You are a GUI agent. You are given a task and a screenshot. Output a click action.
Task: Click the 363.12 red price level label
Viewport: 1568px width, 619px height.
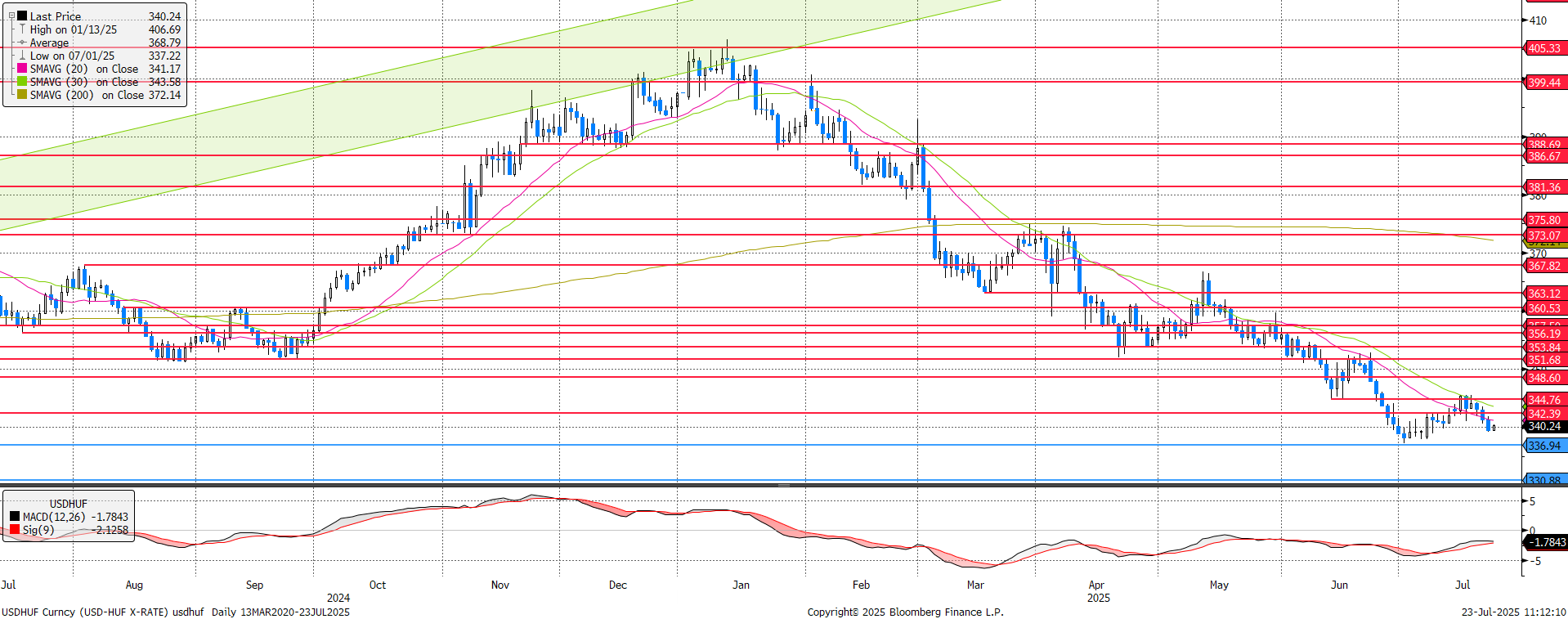(x=1545, y=294)
